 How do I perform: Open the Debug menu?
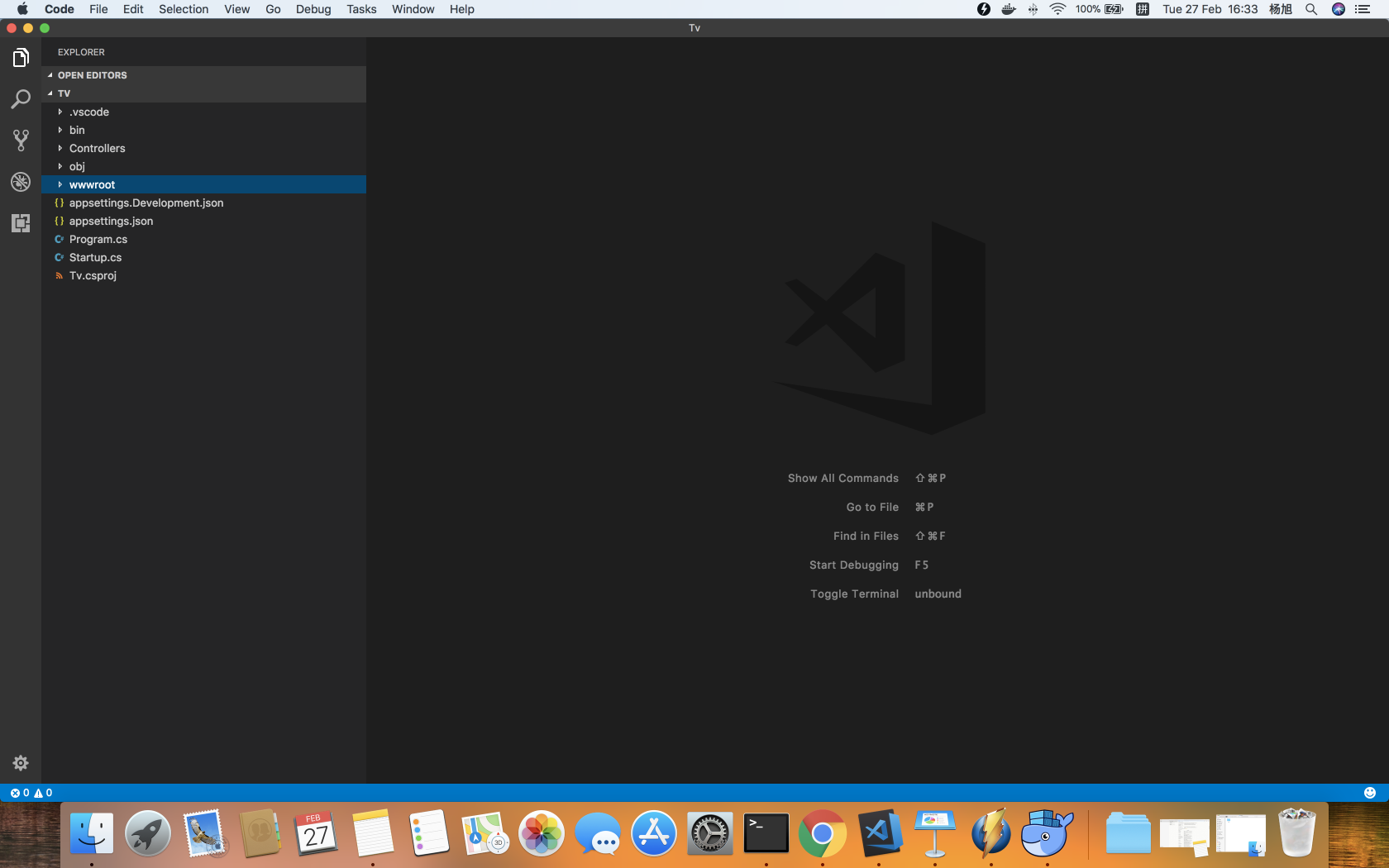point(313,9)
